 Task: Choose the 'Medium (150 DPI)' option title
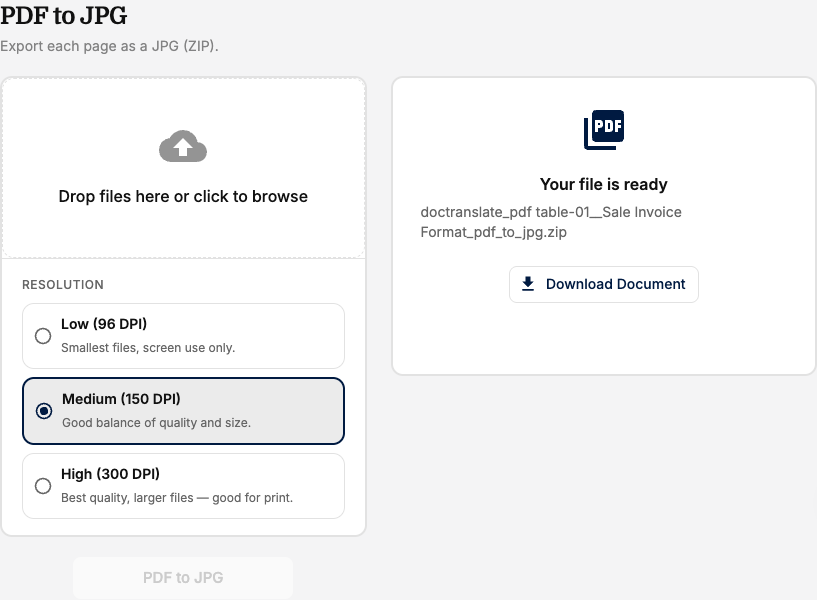(121, 399)
